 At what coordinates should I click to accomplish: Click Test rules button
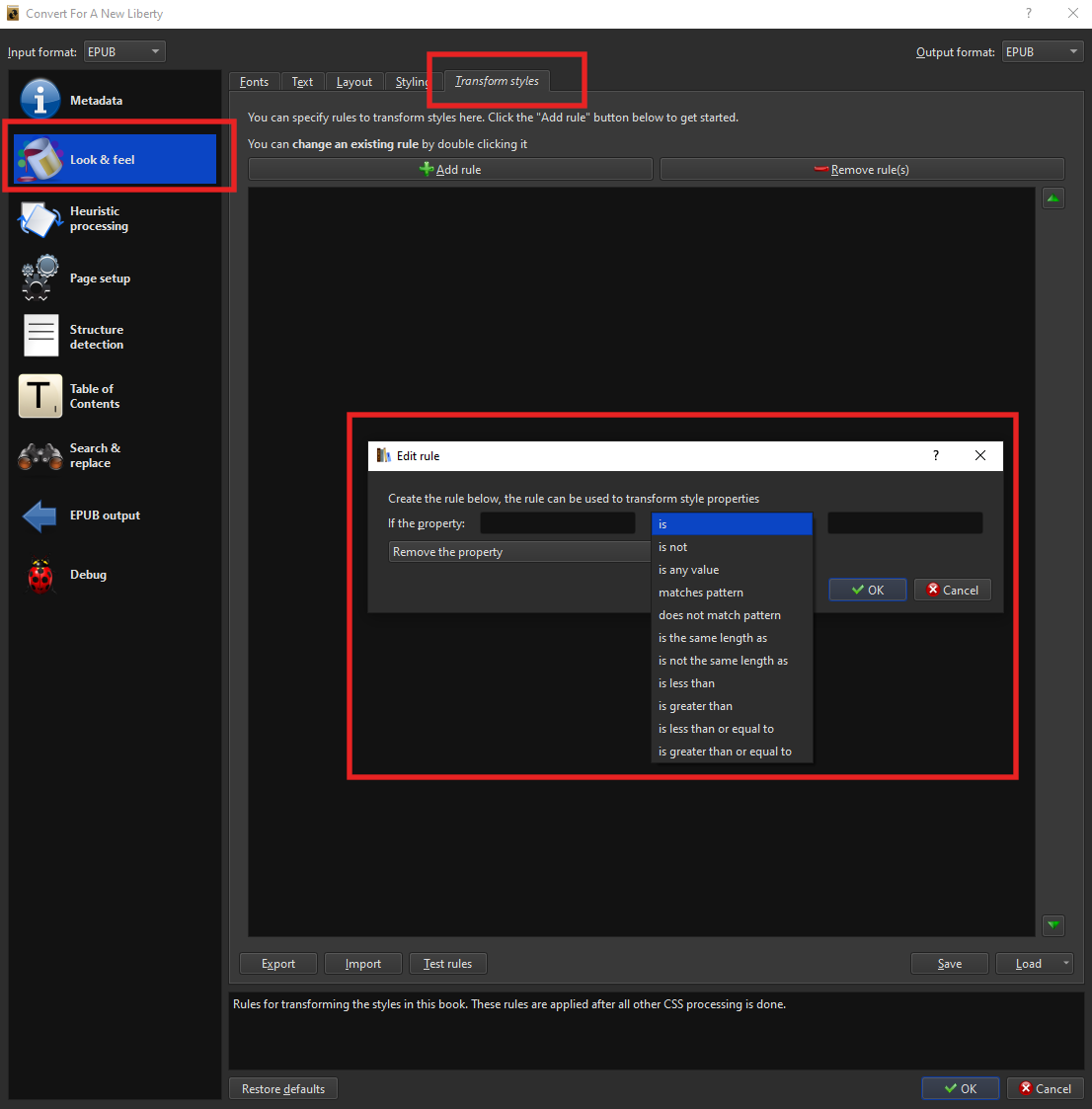(x=447, y=963)
